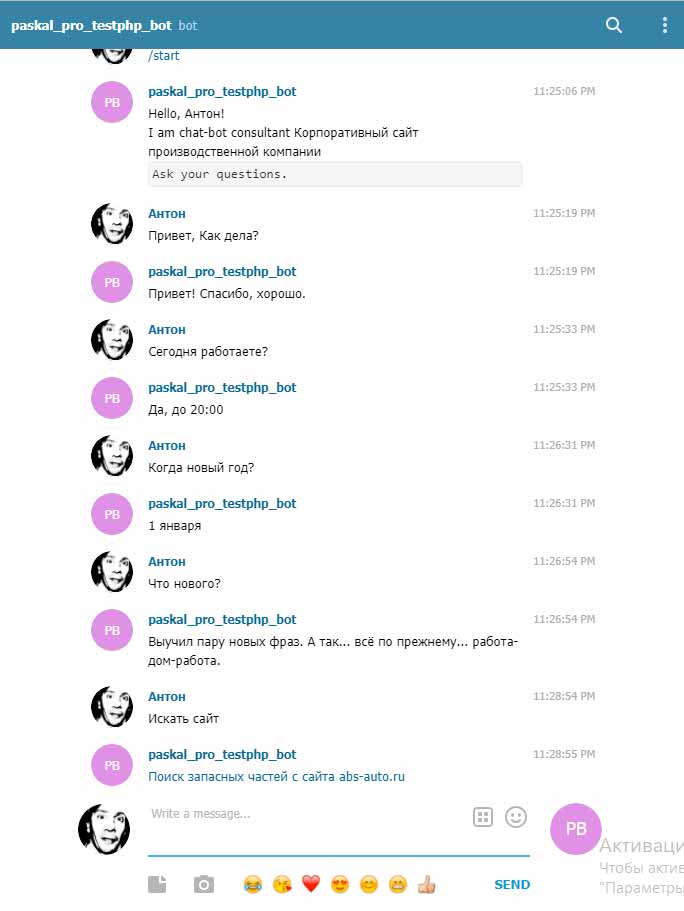
Task: Insert the laughing-tears emoji
Action: tap(252, 884)
